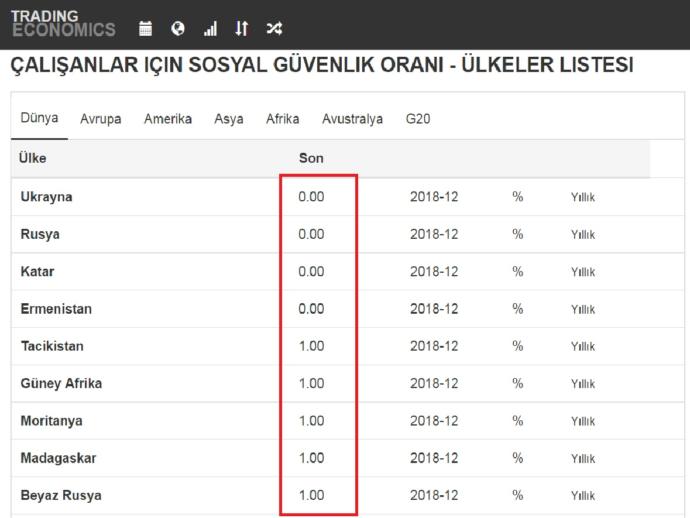Open the globe countries icon
This screenshot has height=518, width=690.
178,29
